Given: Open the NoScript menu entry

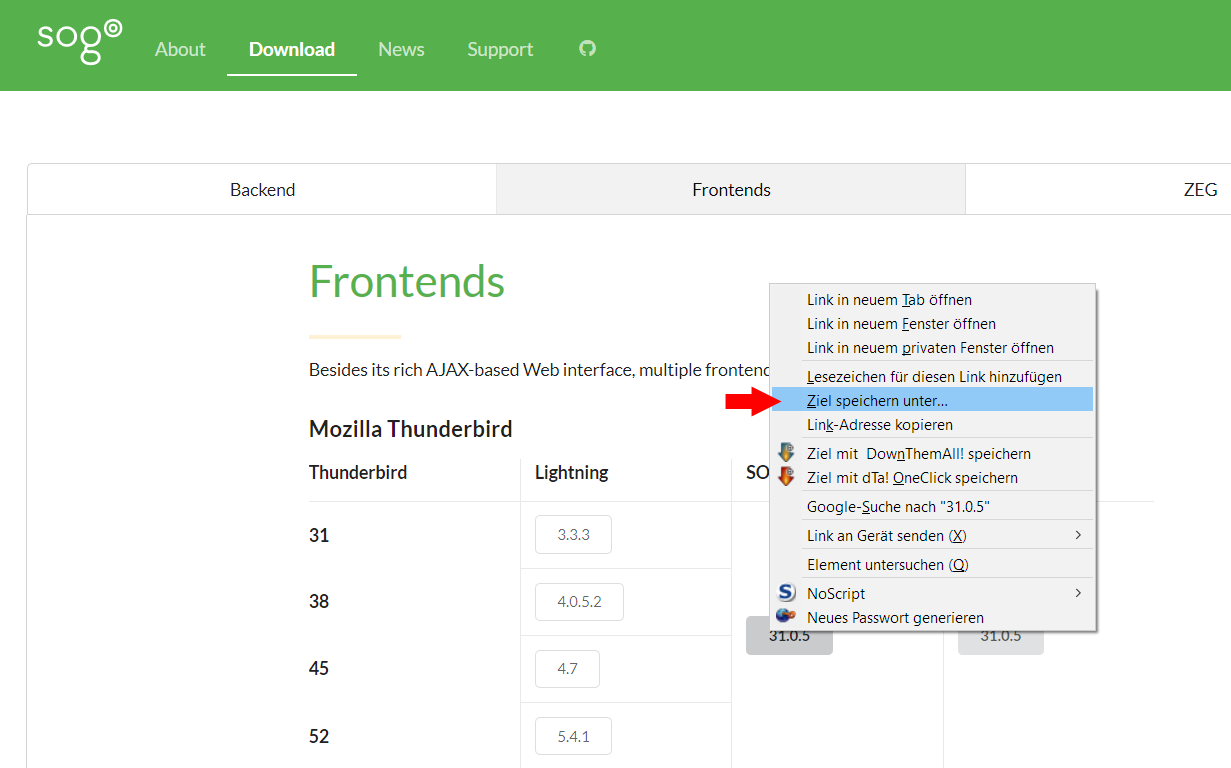Looking at the screenshot, I should pos(932,593).
